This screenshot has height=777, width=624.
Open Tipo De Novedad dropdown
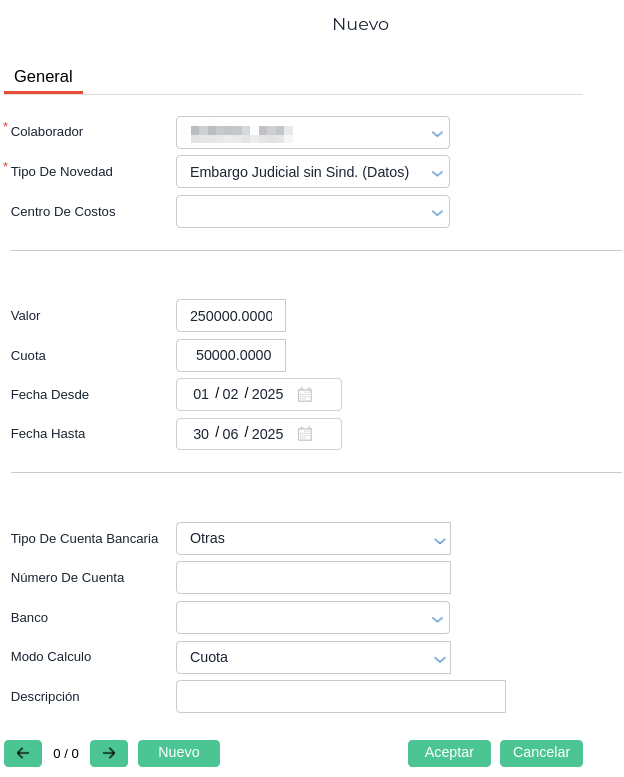click(437, 173)
